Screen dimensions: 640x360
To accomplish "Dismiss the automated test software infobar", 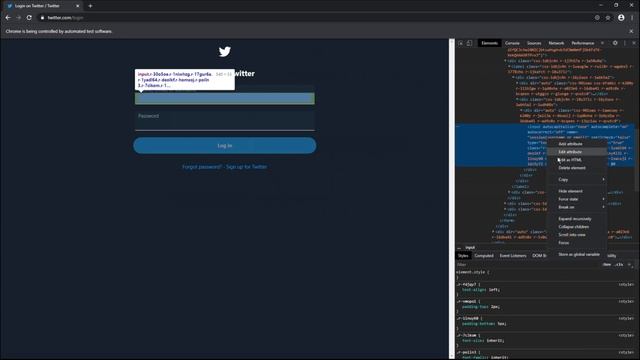I will coord(631,31).
